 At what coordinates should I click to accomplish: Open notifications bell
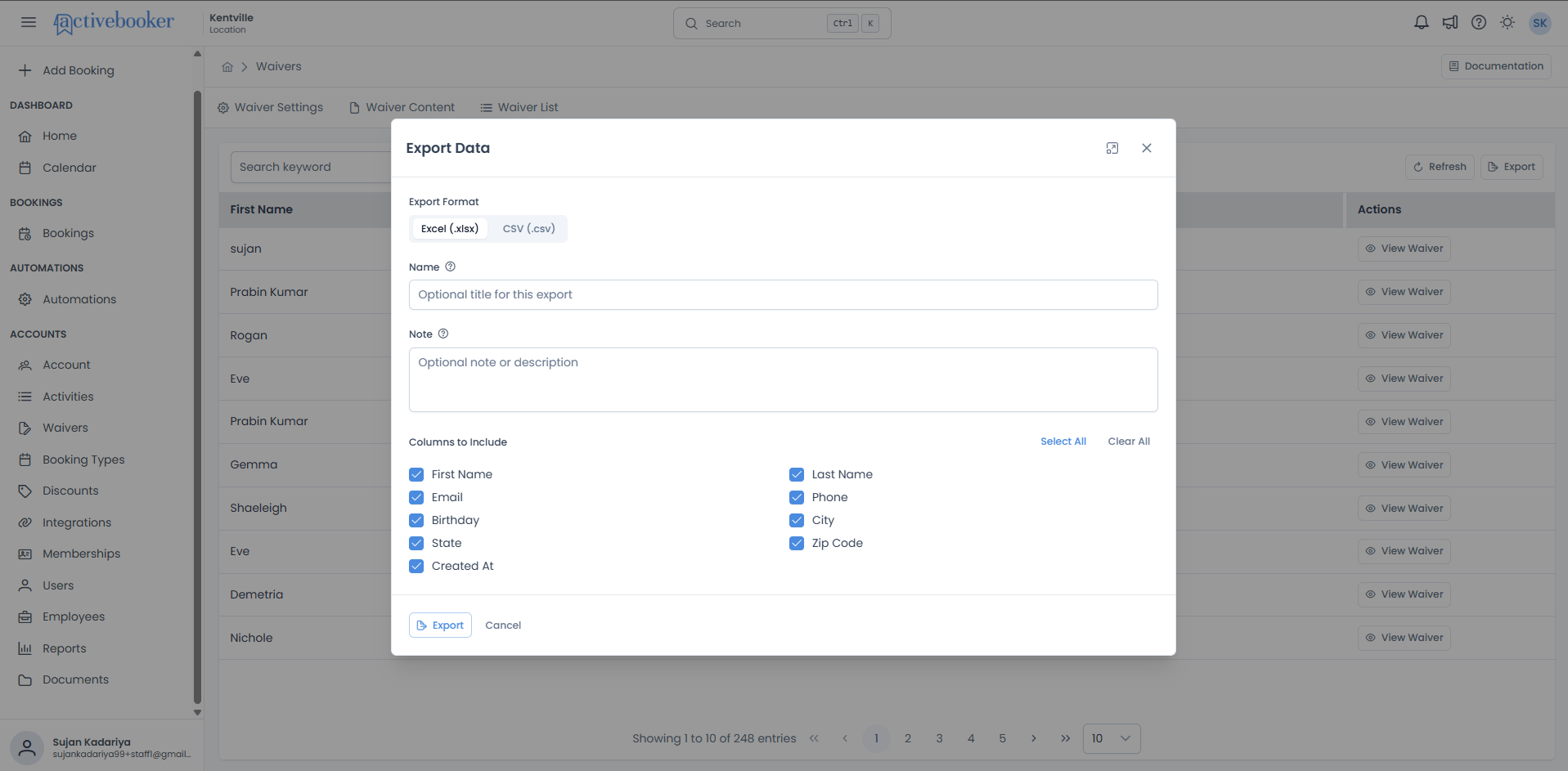tap(1422, 23)
